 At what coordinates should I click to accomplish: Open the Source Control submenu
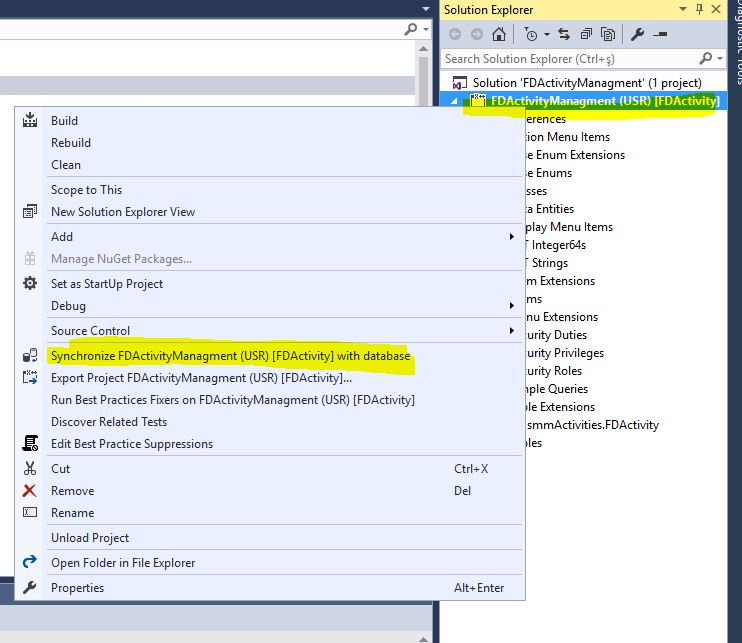(90, 330)
